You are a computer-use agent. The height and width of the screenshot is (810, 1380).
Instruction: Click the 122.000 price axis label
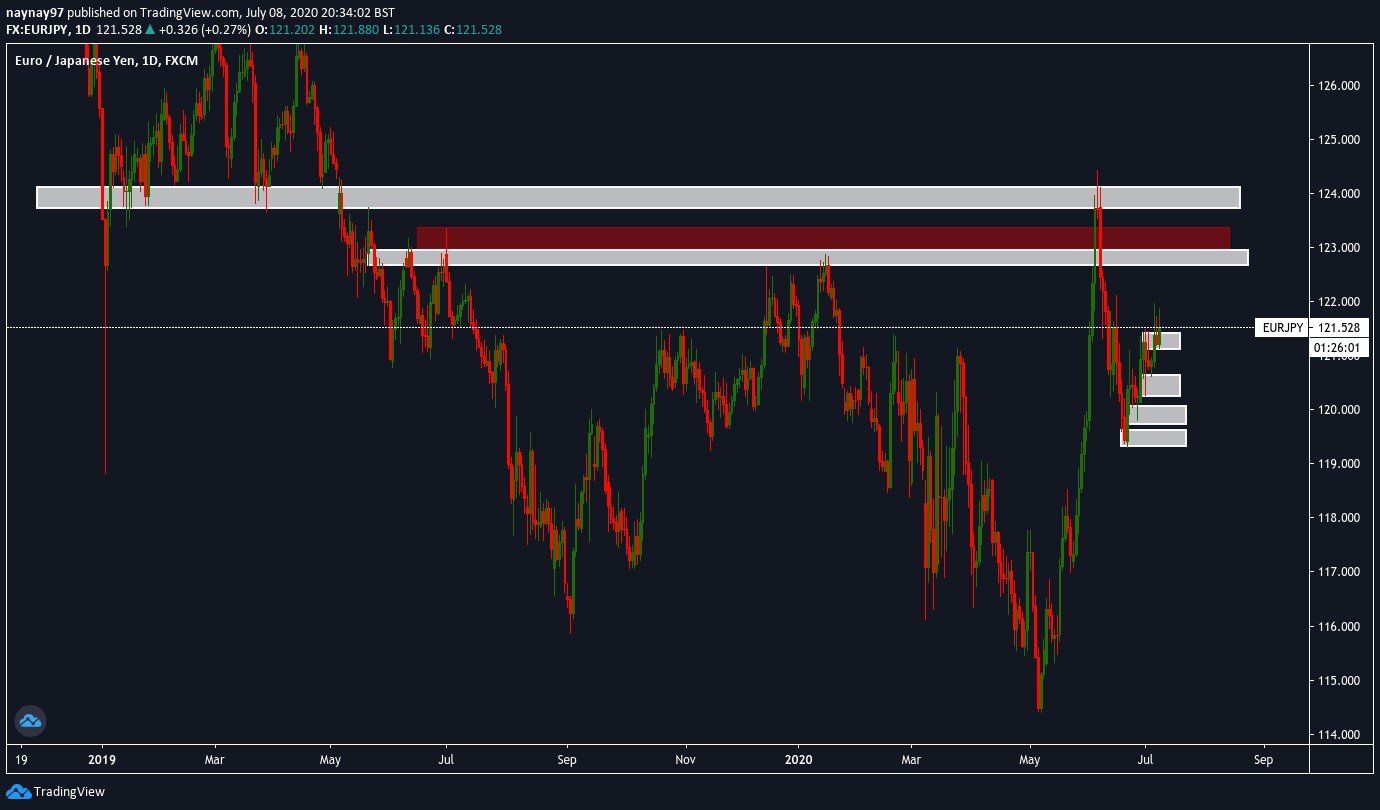1337,302
